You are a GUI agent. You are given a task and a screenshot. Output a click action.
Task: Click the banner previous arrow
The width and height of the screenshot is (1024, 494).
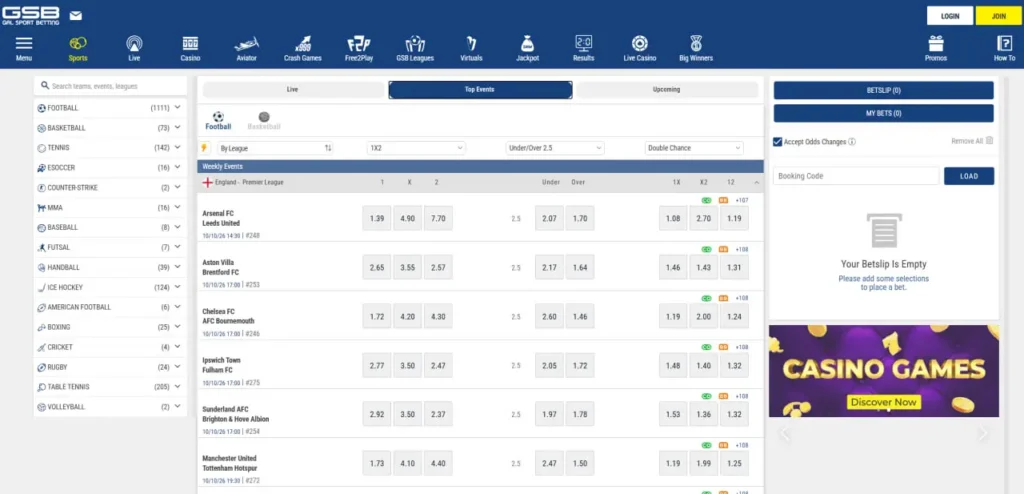[784, 434]
